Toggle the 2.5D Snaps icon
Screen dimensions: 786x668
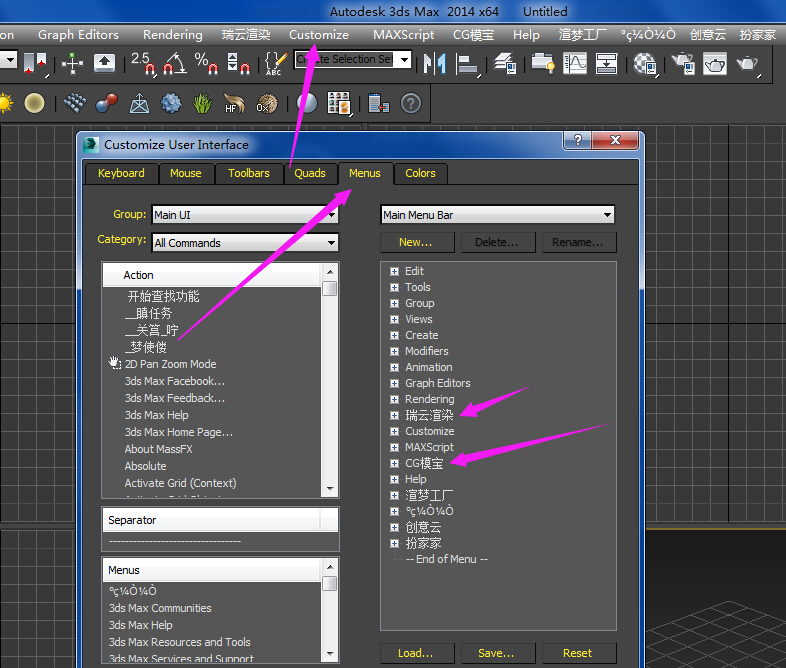(x=143, y=63)
